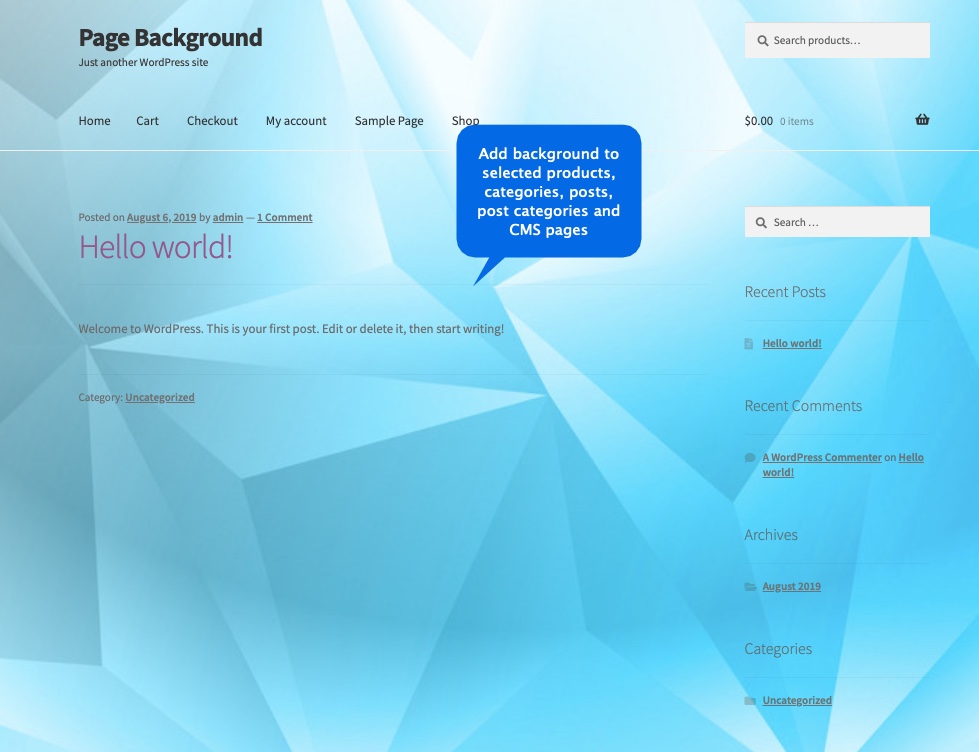
Task: Click the folder icon next to August 2019 archive
Action: pyautogui.click(x=750, y=587)
